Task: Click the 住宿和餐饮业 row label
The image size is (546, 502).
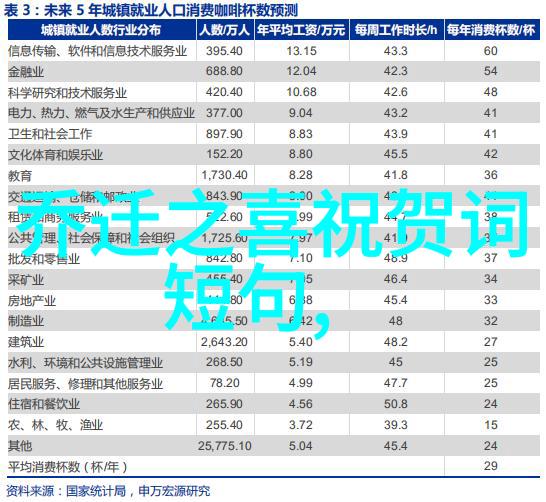Action: (x=44, y=404)
